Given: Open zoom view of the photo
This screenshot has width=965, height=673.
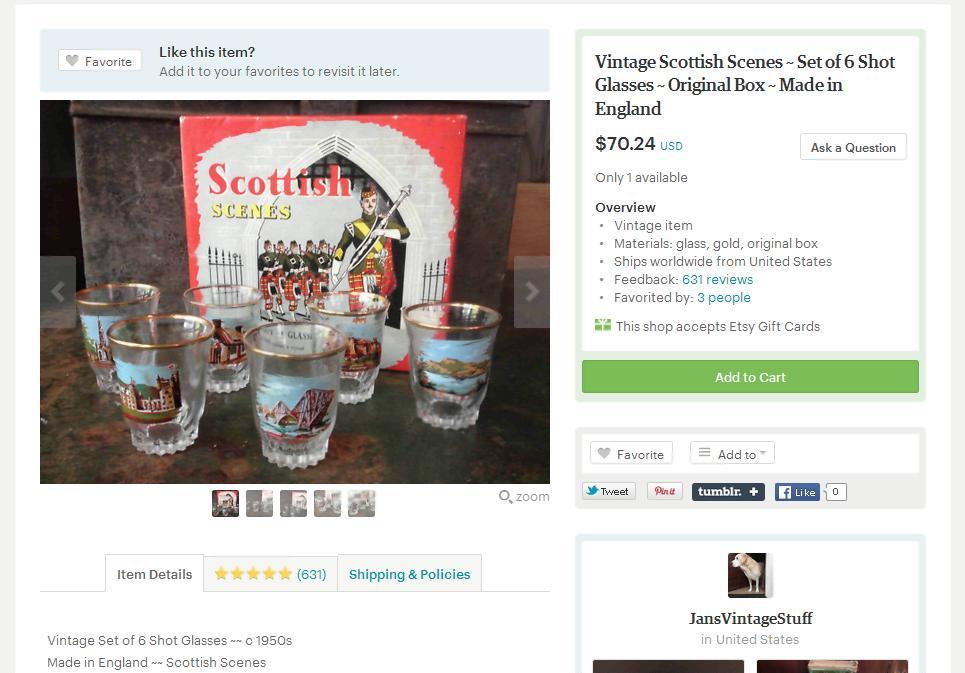Looking at the screenshot, I should click(x=524, y=496).
